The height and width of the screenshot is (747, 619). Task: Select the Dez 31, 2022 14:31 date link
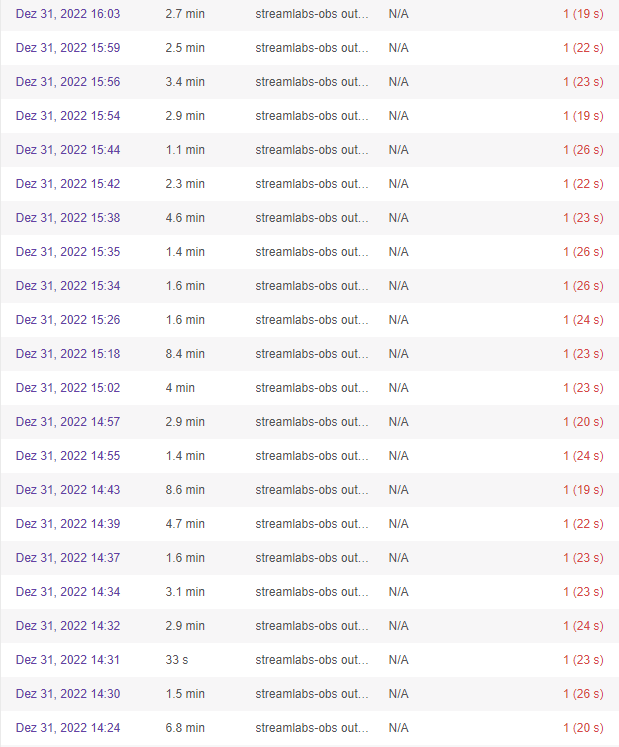point(68,660)
